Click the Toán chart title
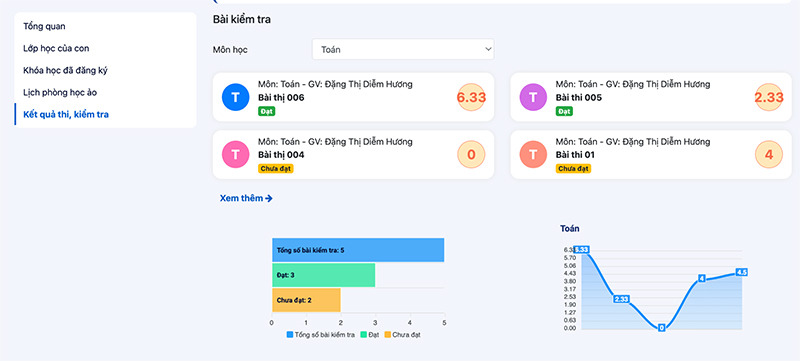Screen dimensions: 800x361 pos(569,228)
